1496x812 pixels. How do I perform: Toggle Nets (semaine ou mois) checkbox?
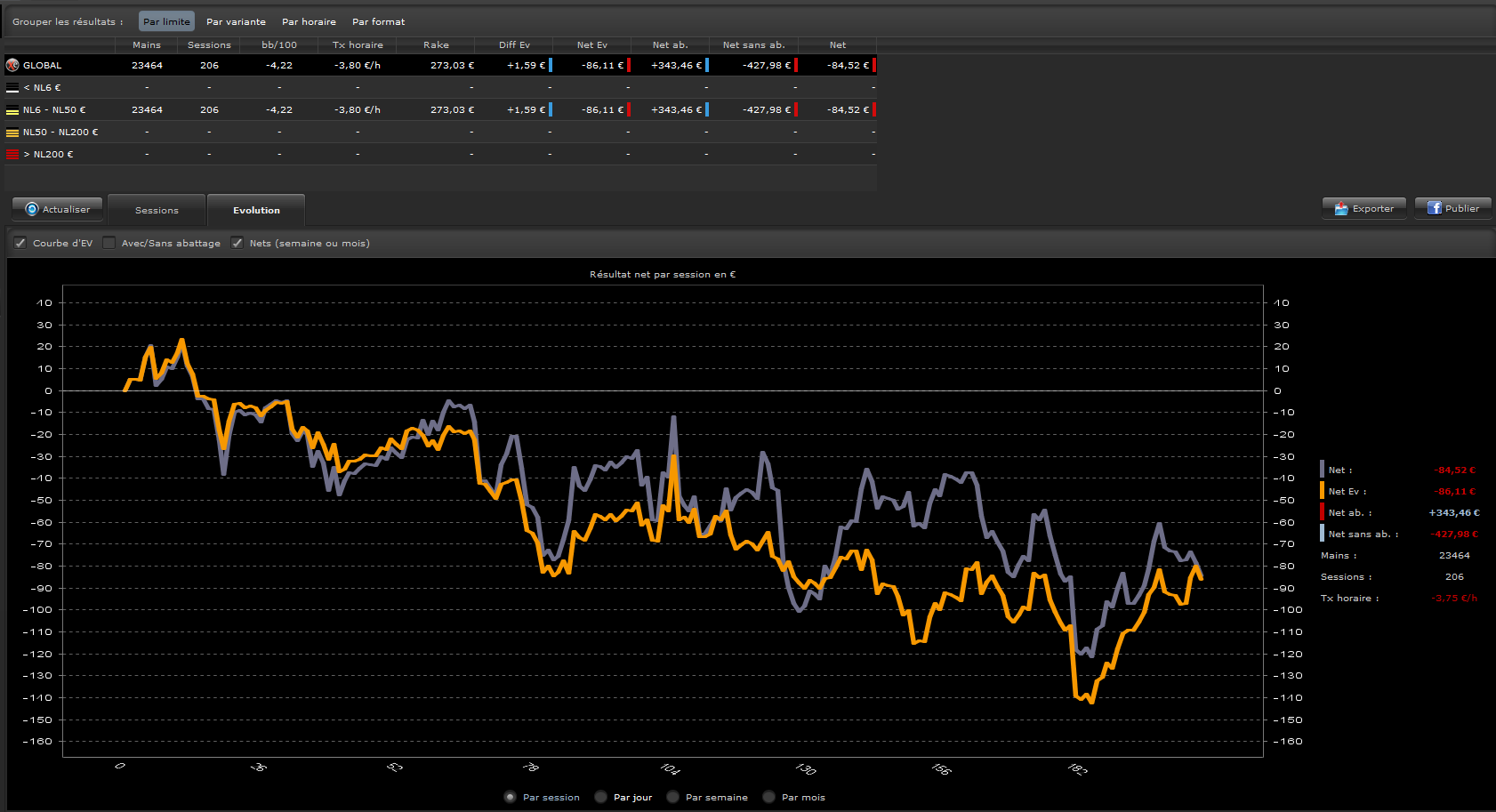(x=237, y=243)
